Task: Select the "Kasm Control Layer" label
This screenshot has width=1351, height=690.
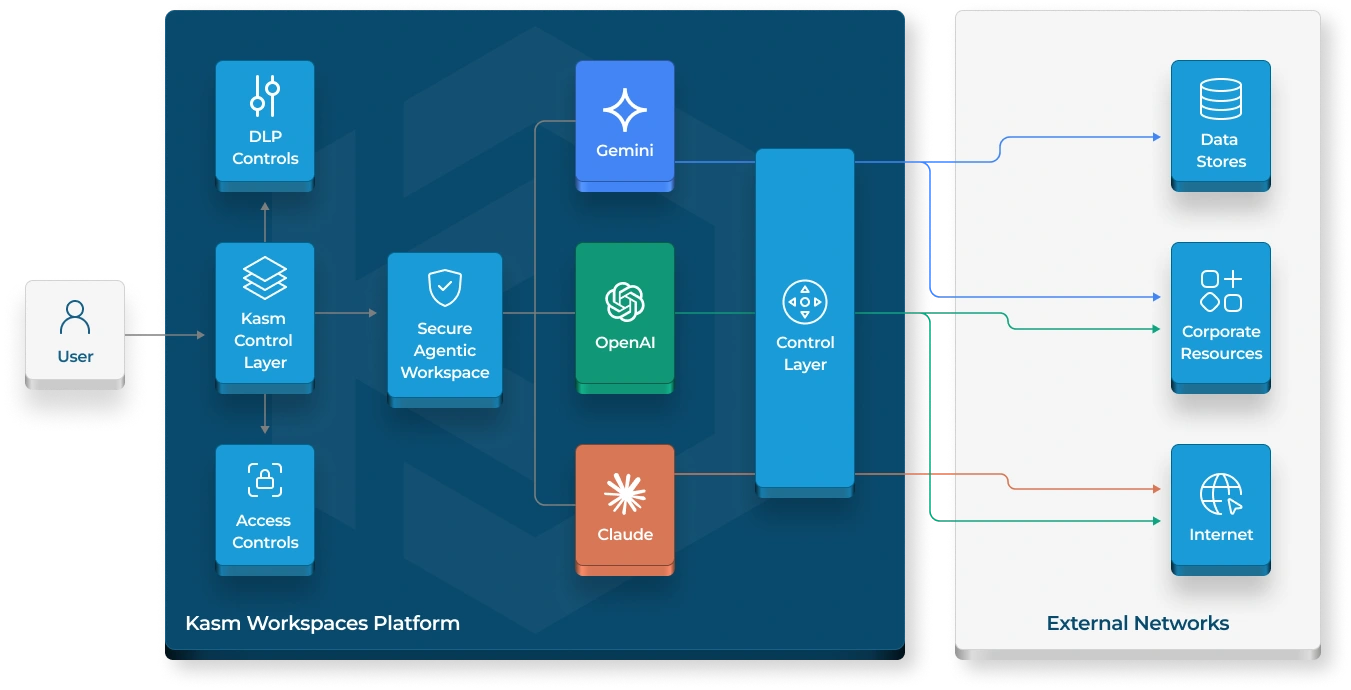Action: coord(265,341)
